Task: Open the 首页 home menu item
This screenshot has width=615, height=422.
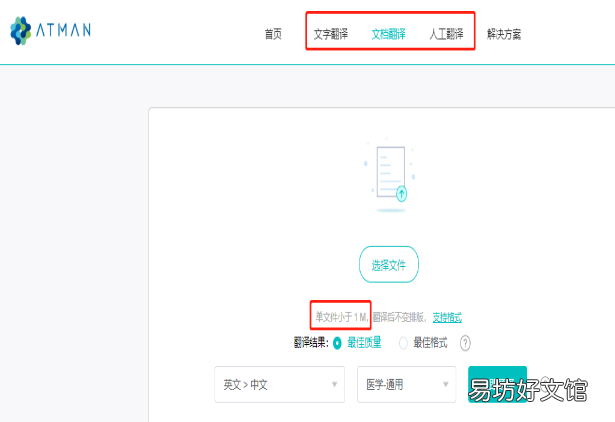Action: point(273,34)
